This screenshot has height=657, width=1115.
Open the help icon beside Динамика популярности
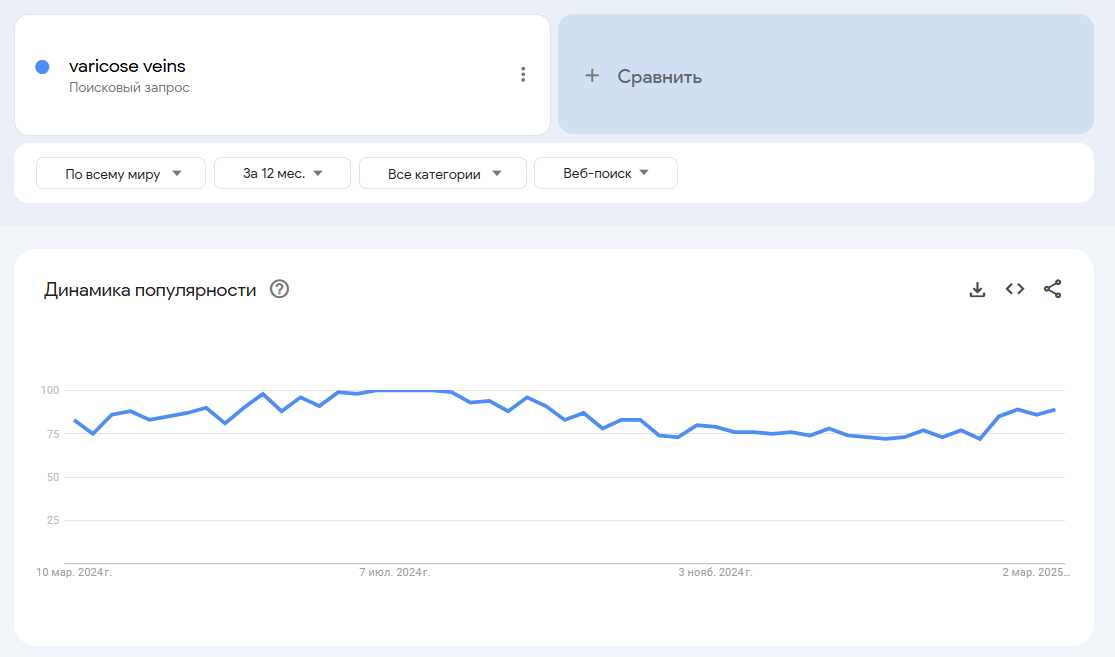point(279,289)
